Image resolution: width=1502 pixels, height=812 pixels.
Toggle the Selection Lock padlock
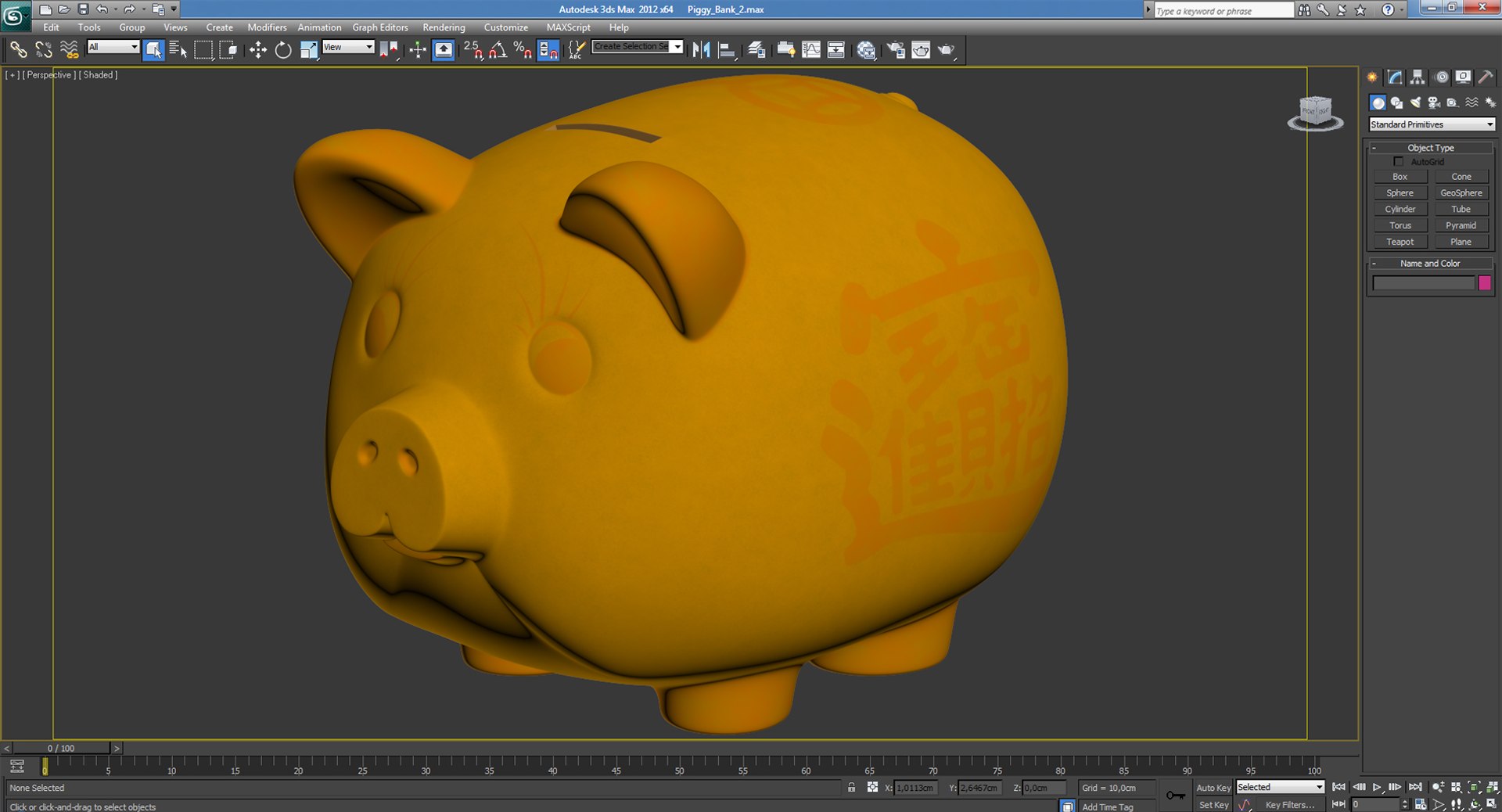coord(851,788)
